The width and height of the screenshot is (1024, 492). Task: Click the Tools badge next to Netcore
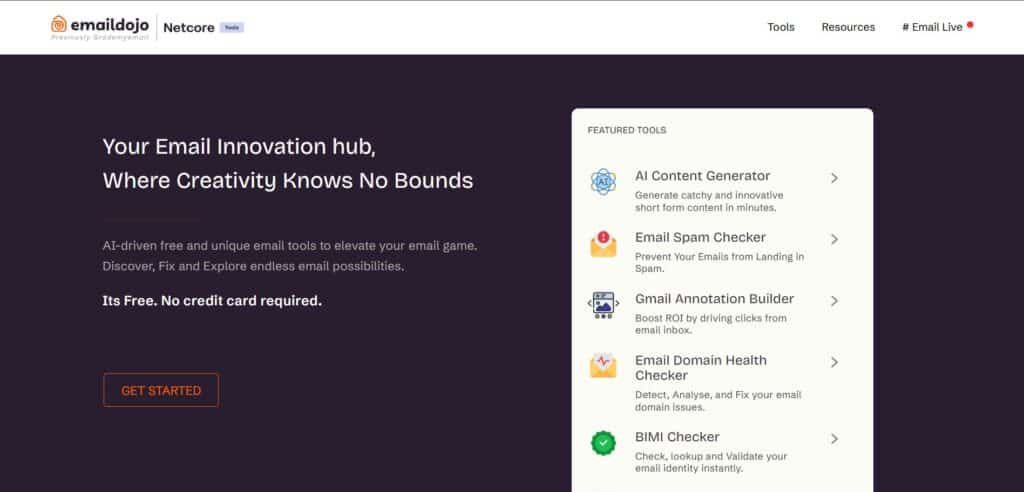click(x=232, y=28)
